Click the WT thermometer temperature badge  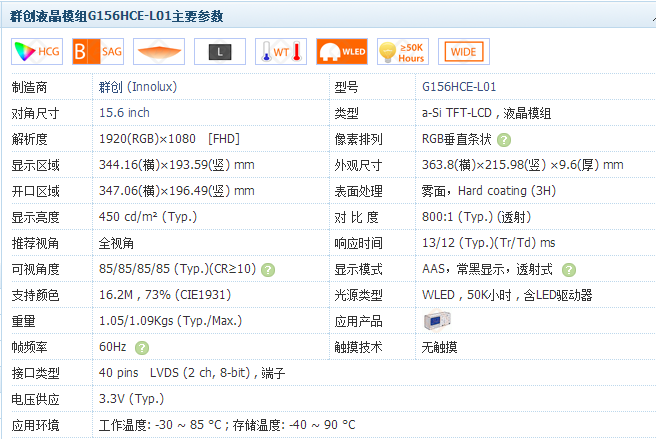pos(280,51)
